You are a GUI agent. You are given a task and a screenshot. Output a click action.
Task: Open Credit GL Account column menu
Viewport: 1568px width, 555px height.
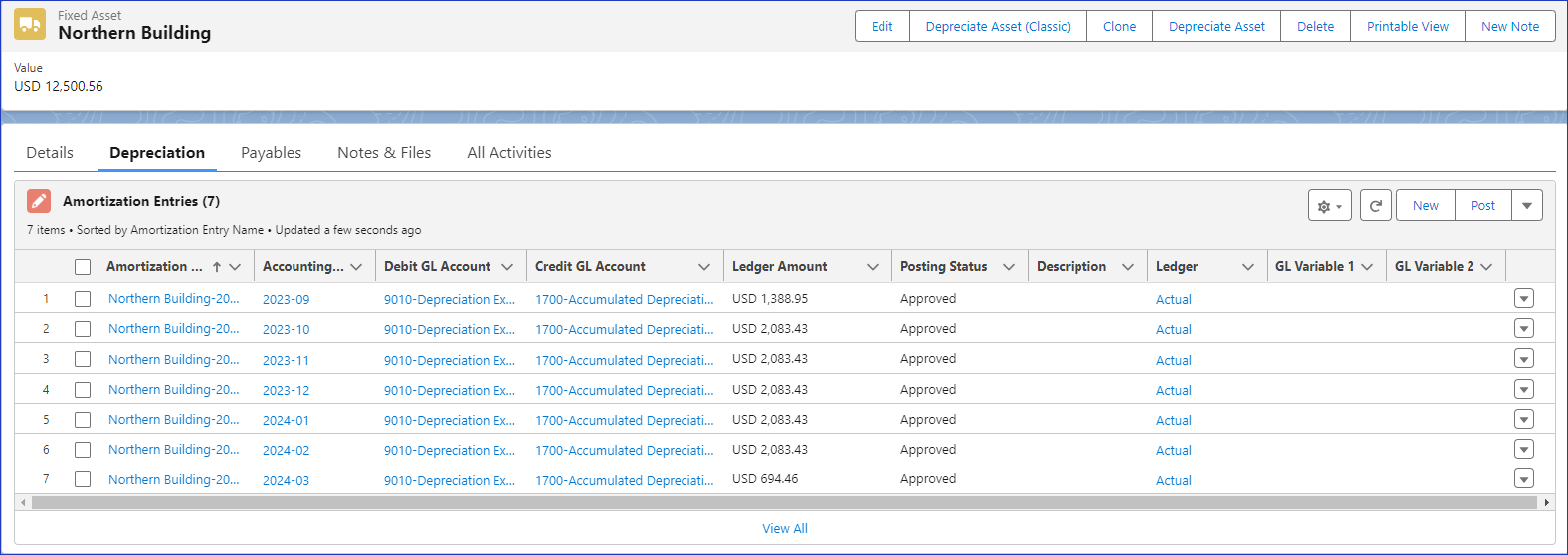[704, 267]
